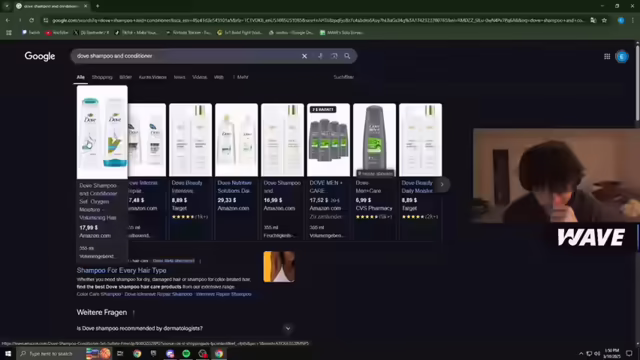Go to the Google logo home
Image resolution: width=640 pixels, height=360 pixels.
point(40,56)
